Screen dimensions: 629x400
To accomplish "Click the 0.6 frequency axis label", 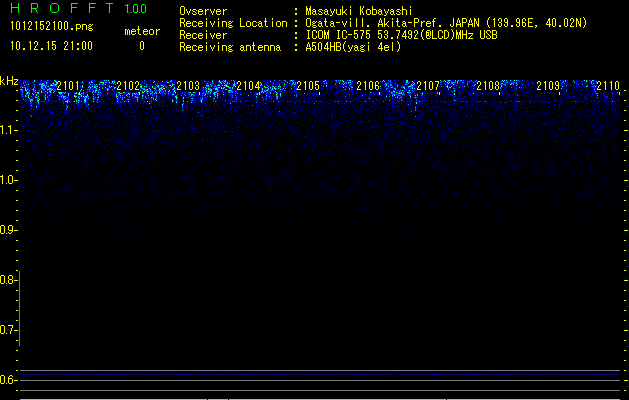I will point(8,380).
